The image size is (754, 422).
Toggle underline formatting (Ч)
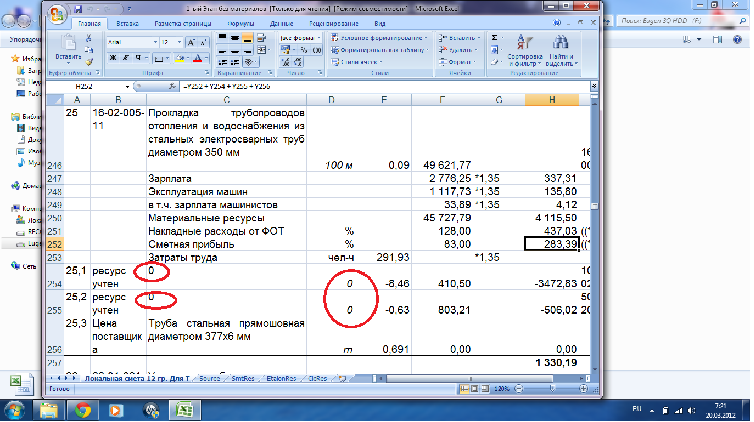138,58
